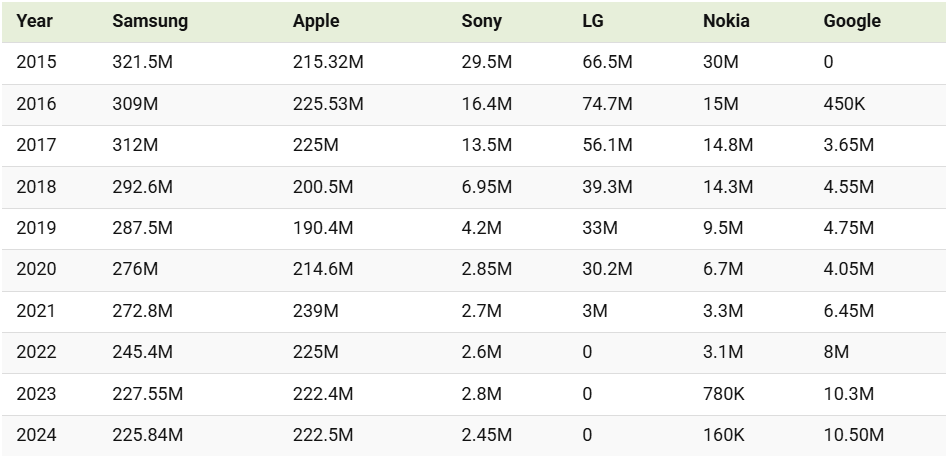
Task: Select the 2015 year cell
Action: 36,62
